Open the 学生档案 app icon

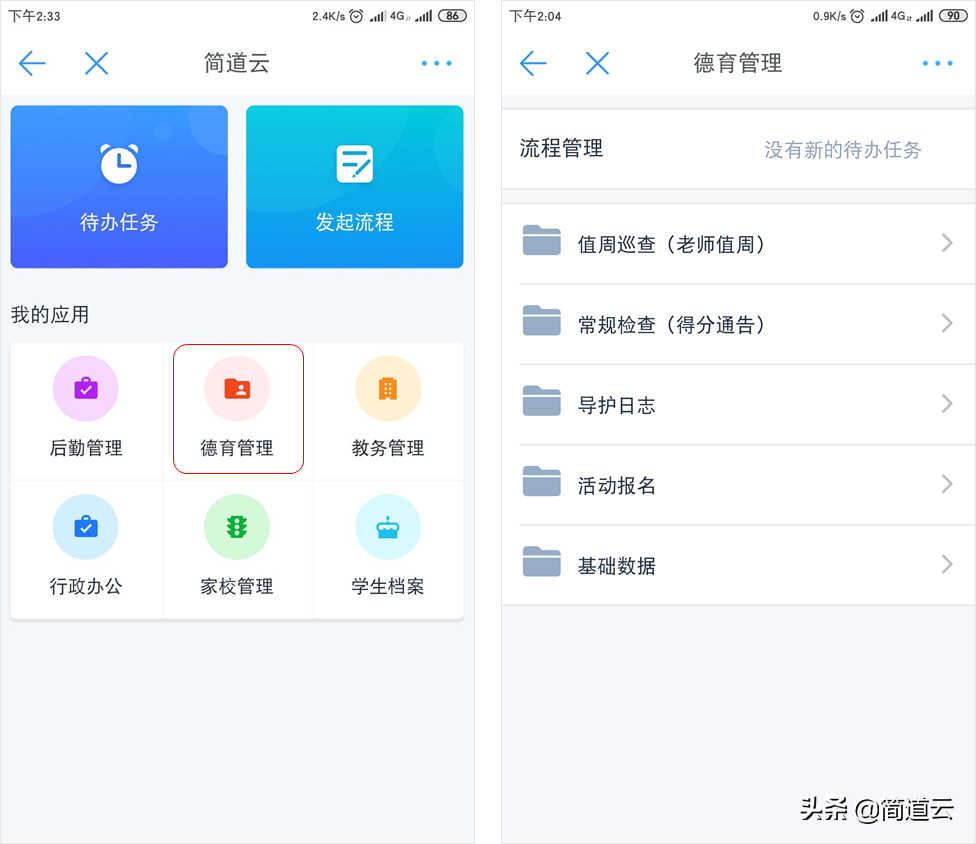pos(388,527)
